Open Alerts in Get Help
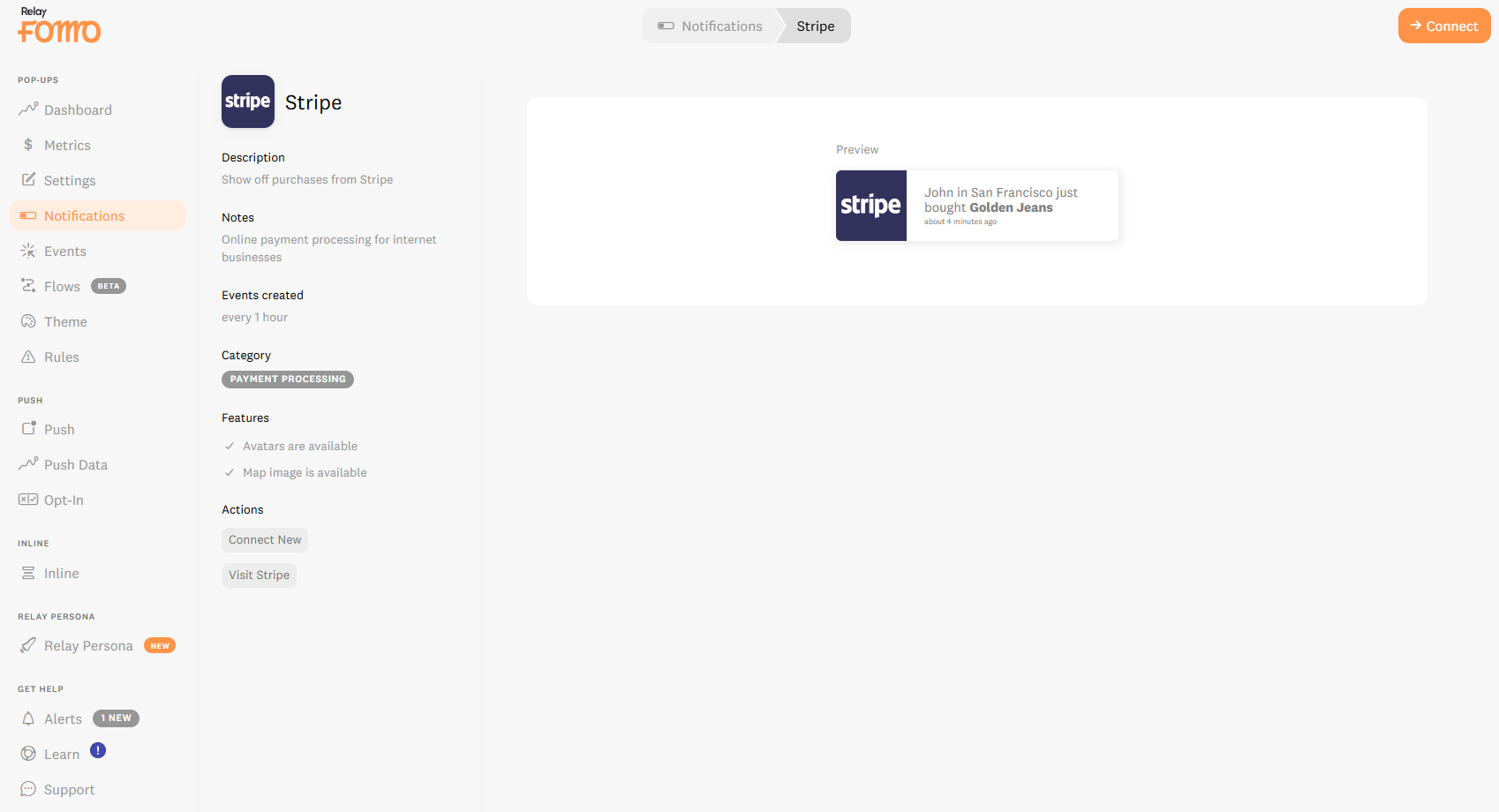1499x812 pixels. click(98, 718)
